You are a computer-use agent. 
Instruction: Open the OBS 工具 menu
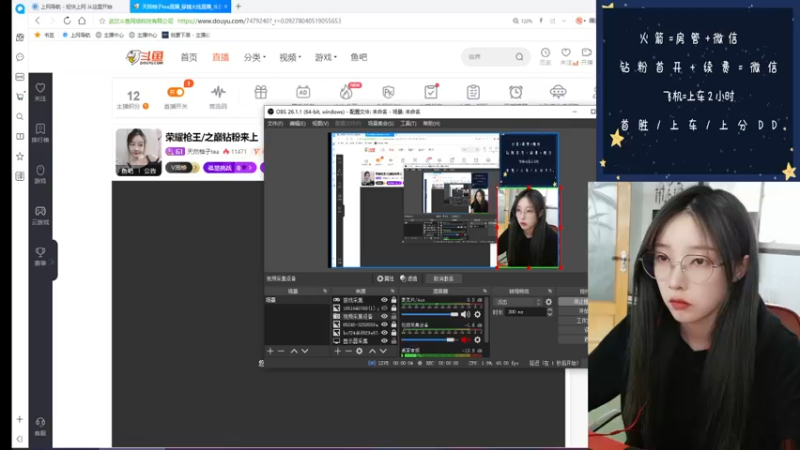point(408,123)
